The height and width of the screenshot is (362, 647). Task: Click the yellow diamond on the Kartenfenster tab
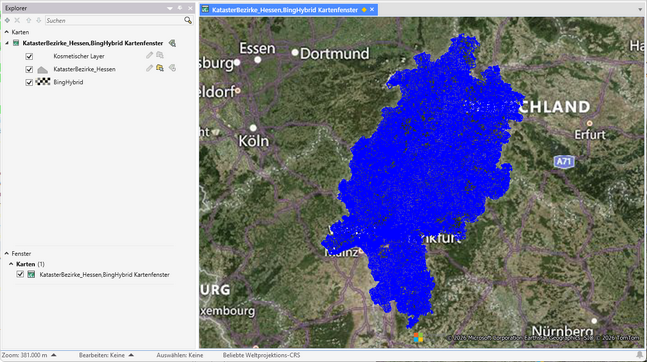click(364, 9)
